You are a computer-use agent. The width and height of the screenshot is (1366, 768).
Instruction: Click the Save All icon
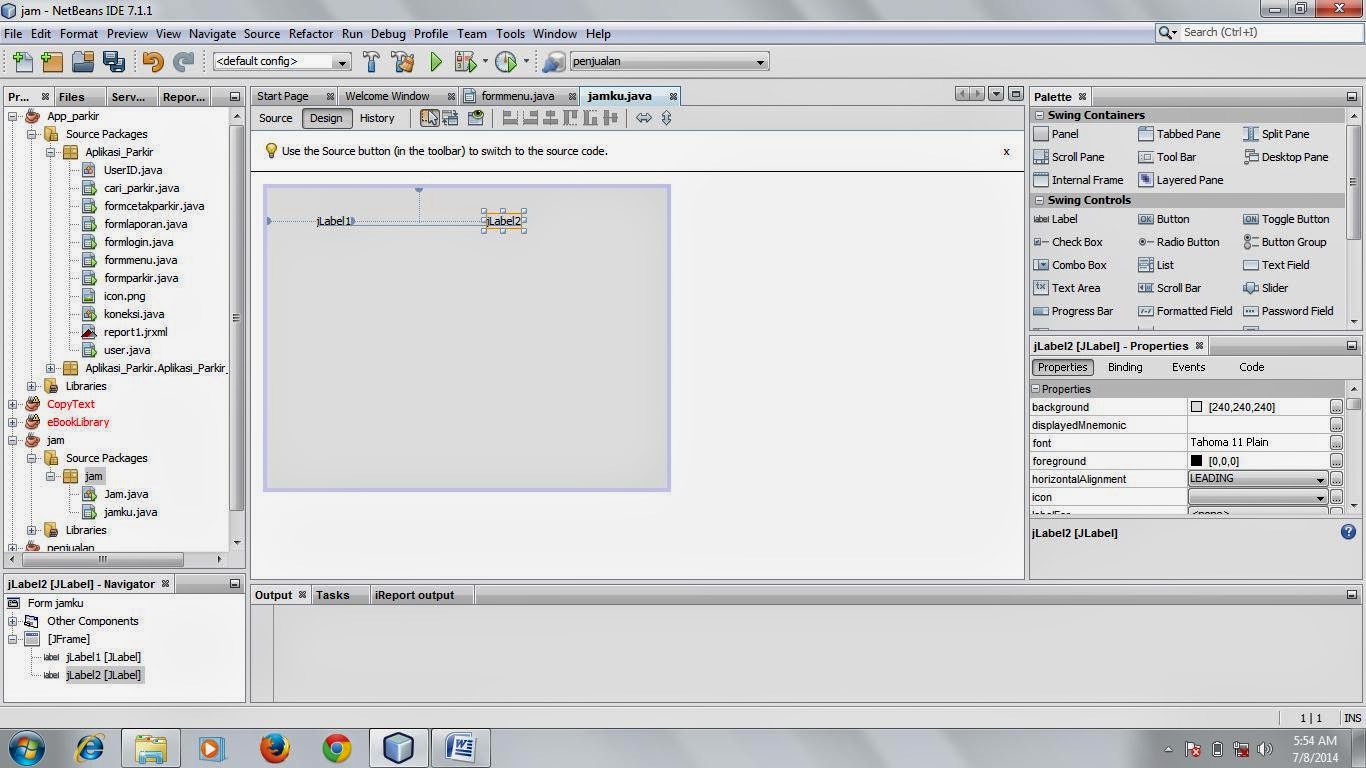coord(114,61)
